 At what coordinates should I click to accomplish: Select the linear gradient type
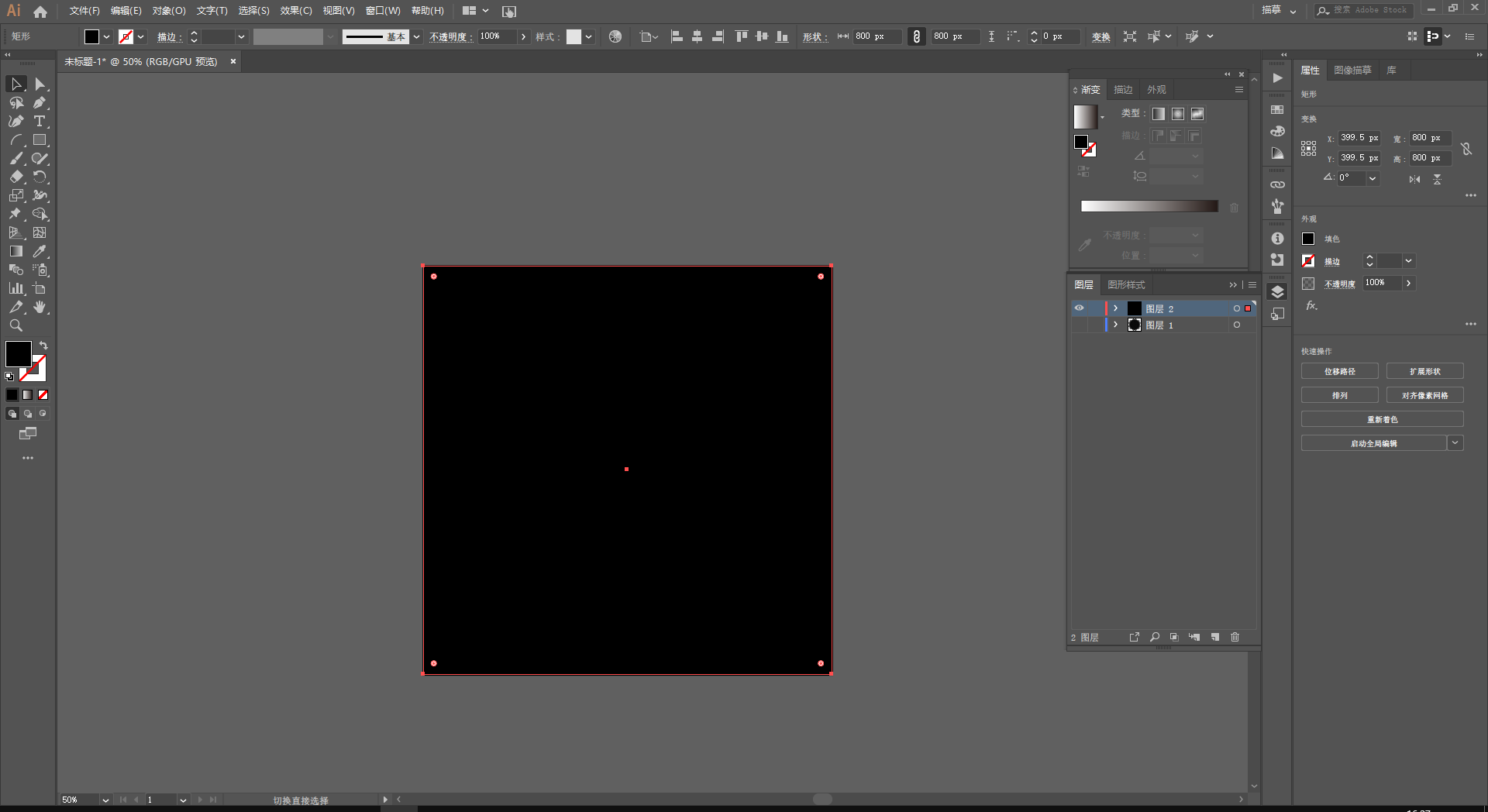tap(1158, 114)
